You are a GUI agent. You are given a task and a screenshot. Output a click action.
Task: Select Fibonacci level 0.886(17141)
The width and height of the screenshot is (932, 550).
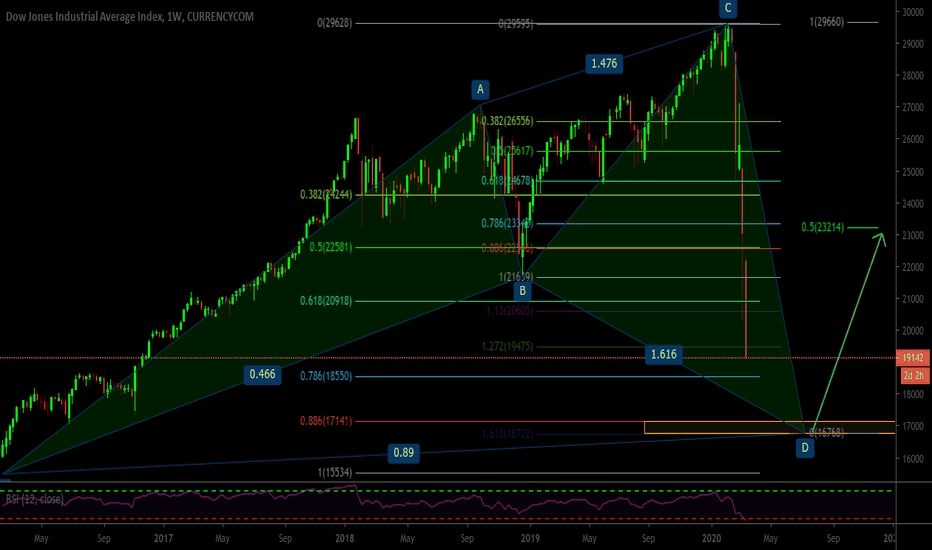point(326,421)
